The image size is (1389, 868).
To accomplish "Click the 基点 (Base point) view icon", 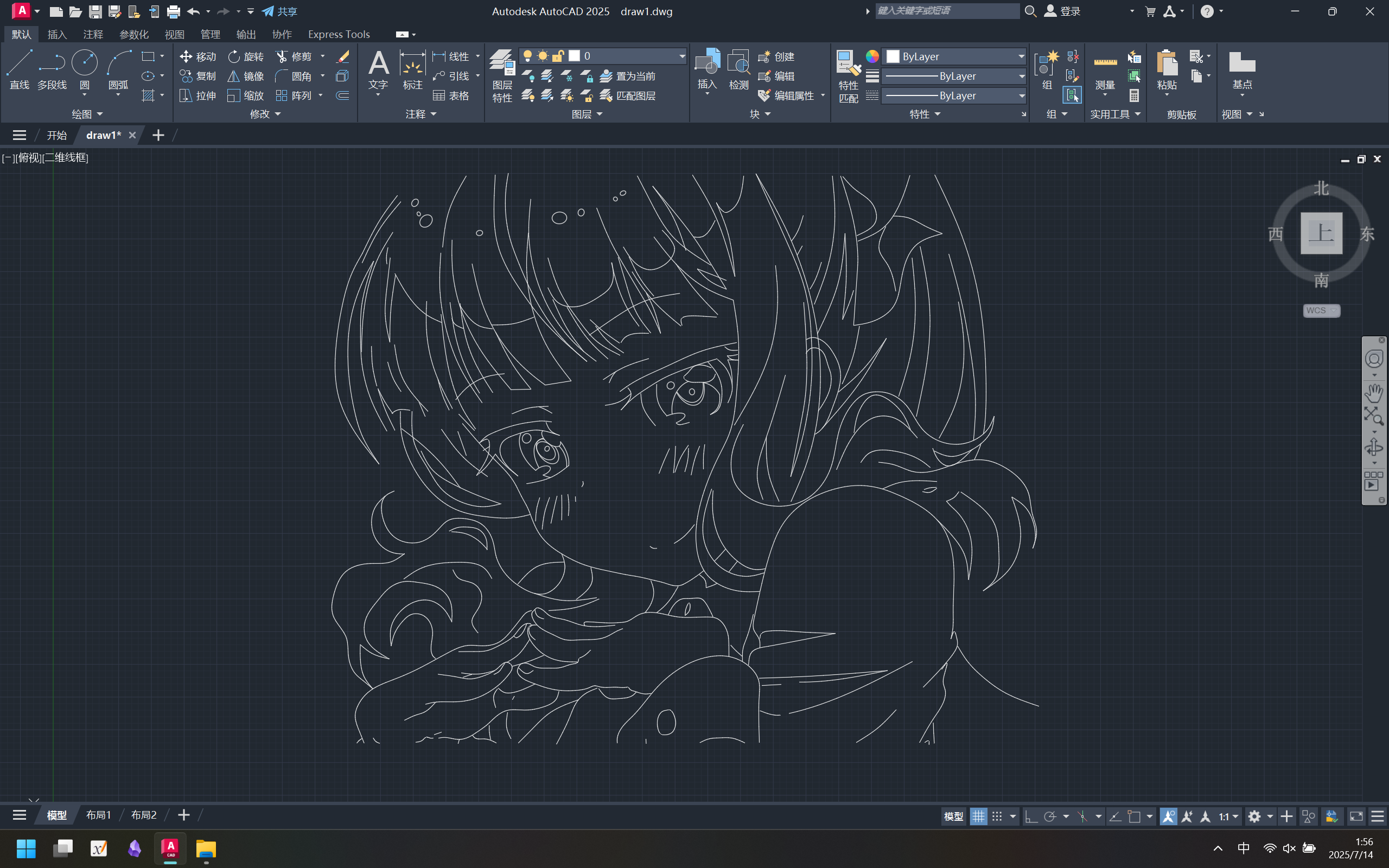I will coord(1242,70).
